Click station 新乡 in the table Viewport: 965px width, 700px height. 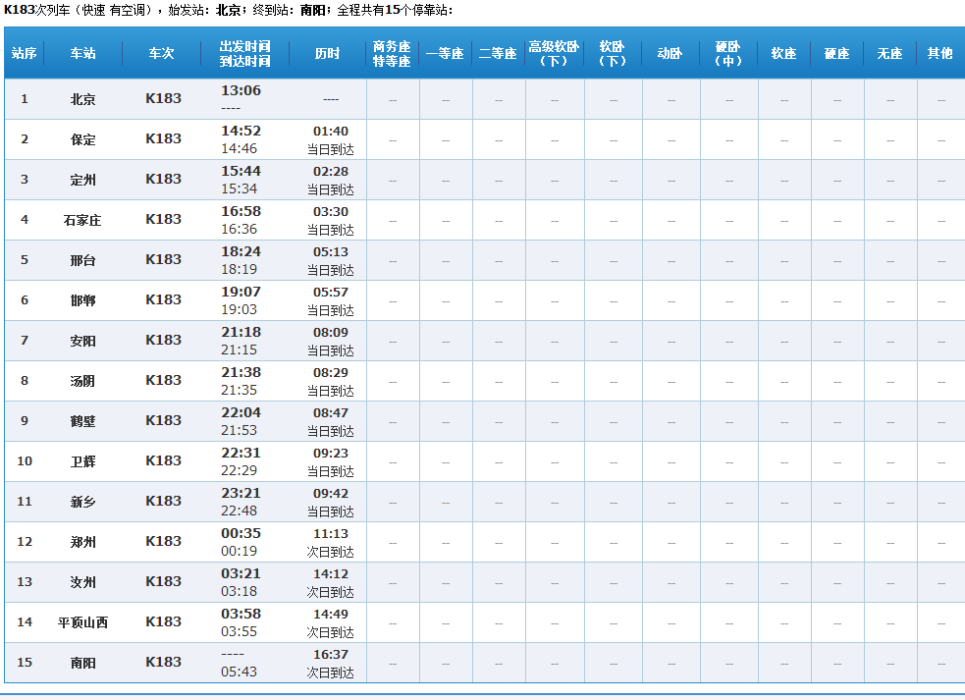83,502
